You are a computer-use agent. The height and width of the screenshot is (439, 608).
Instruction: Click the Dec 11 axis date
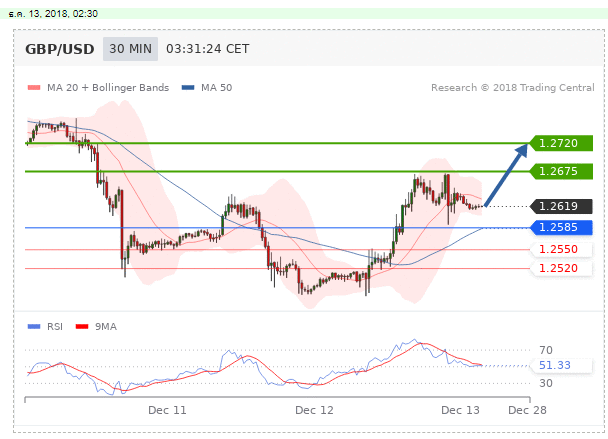click(x=167, y=410)
